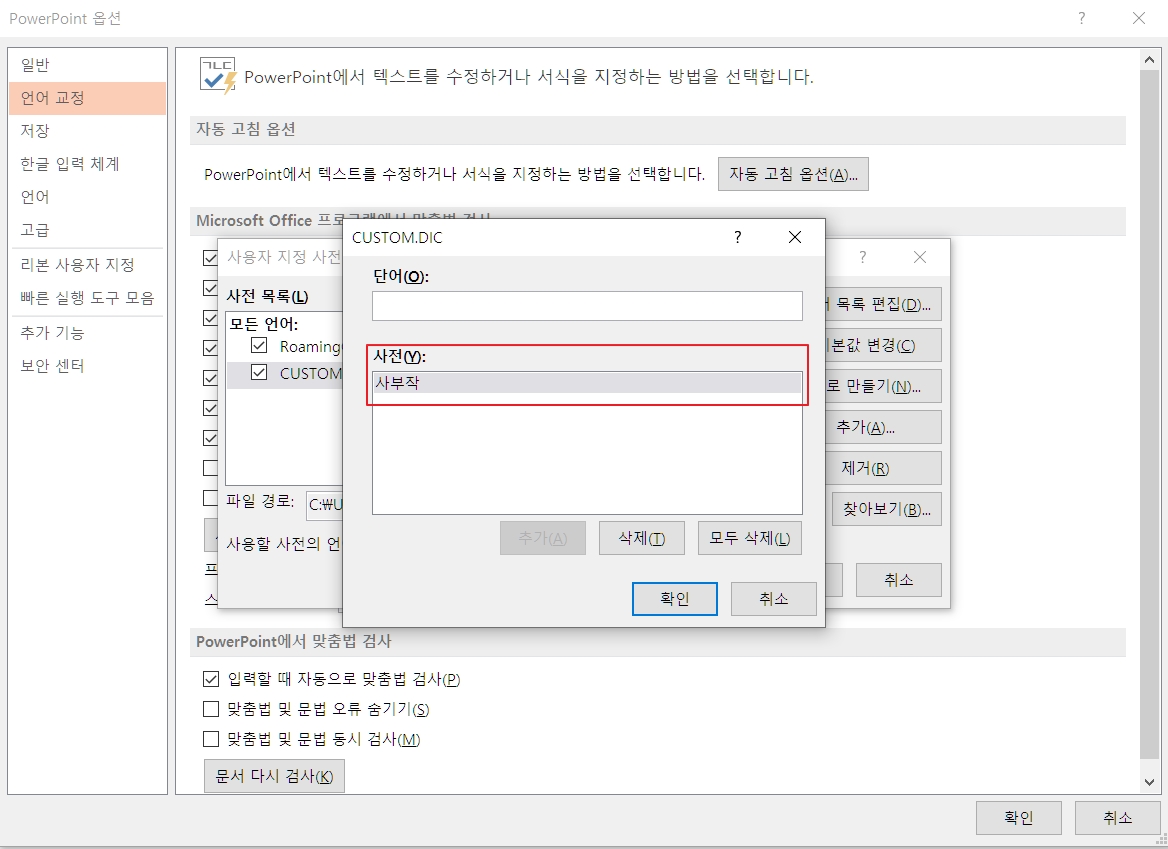Open 저장 options category
This screenshot has width=1168, height=849.
pos(87,131)
